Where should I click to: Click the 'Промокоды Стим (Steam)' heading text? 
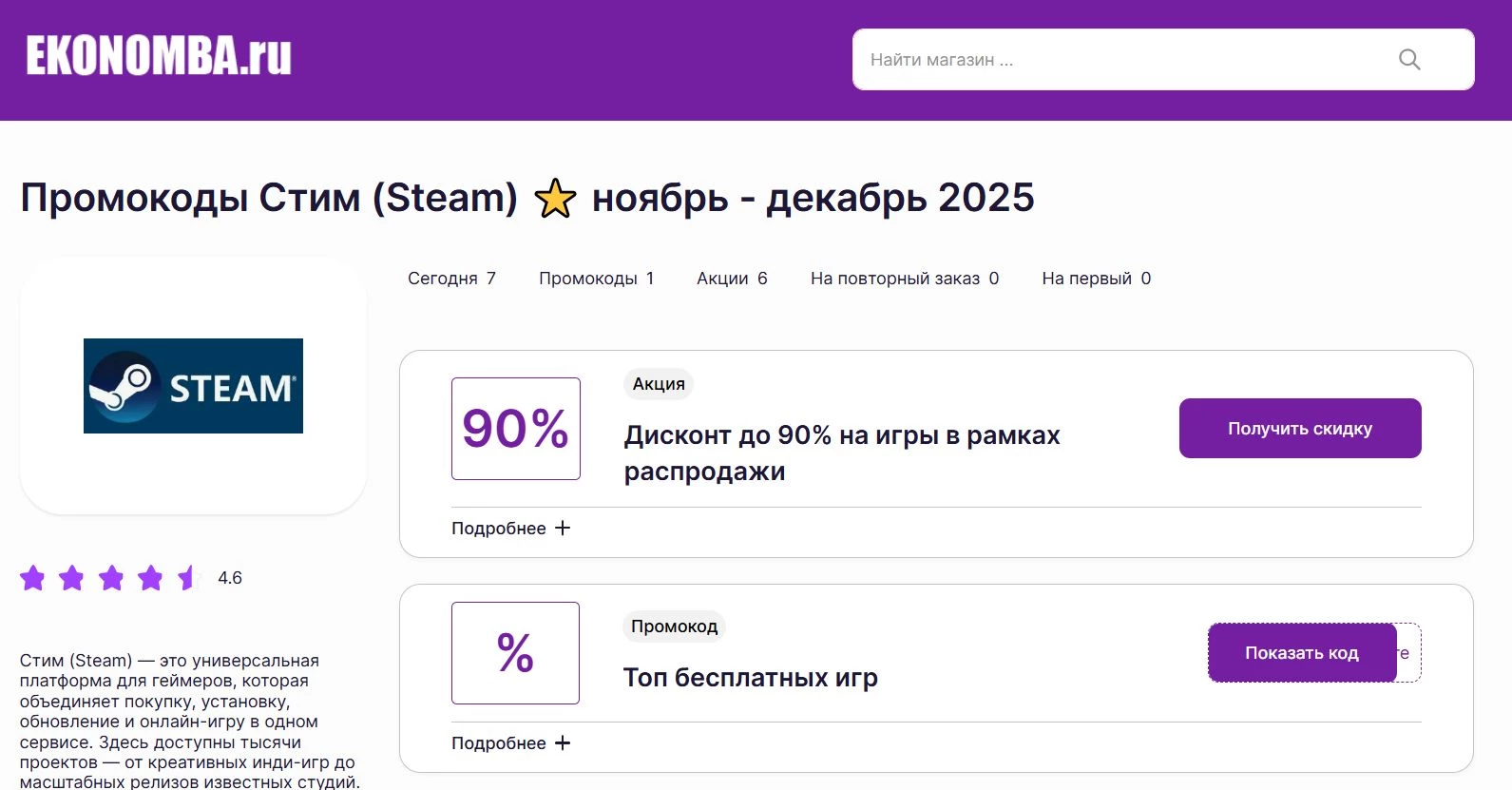(x=269, y=198)
